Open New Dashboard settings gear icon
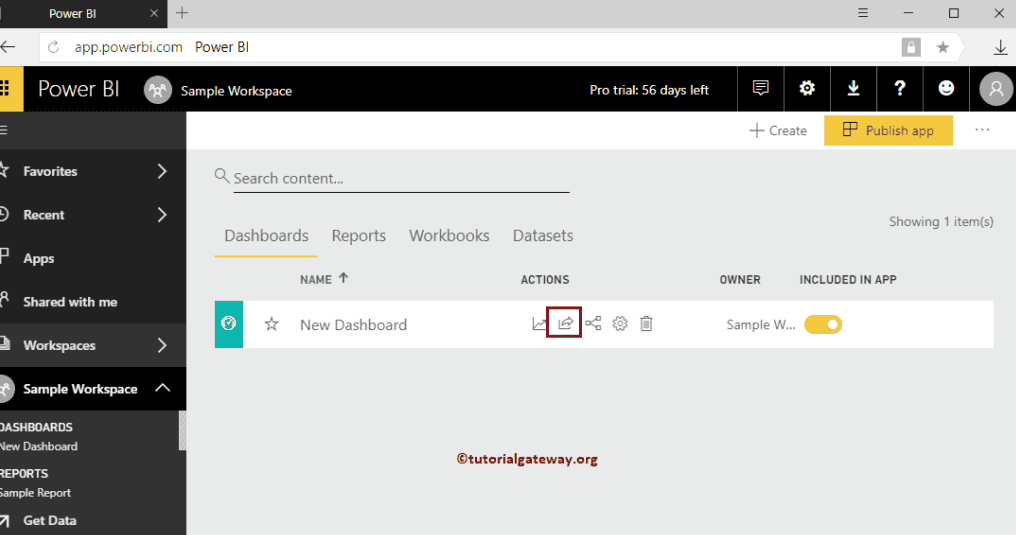1016x535 pixels. [620, 323]
